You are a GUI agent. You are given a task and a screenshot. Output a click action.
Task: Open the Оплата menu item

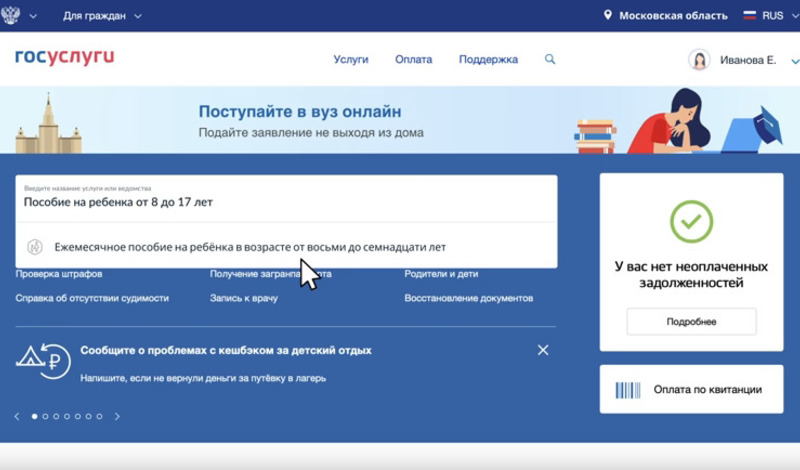pos(413,60)
